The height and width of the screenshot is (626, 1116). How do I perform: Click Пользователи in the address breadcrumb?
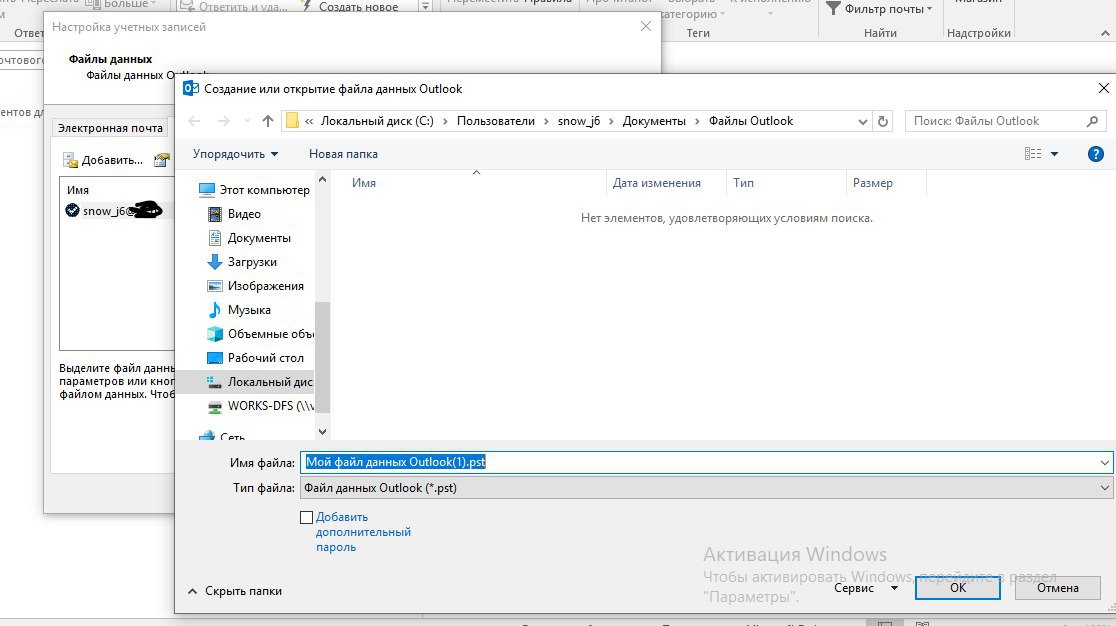point(495,121)
